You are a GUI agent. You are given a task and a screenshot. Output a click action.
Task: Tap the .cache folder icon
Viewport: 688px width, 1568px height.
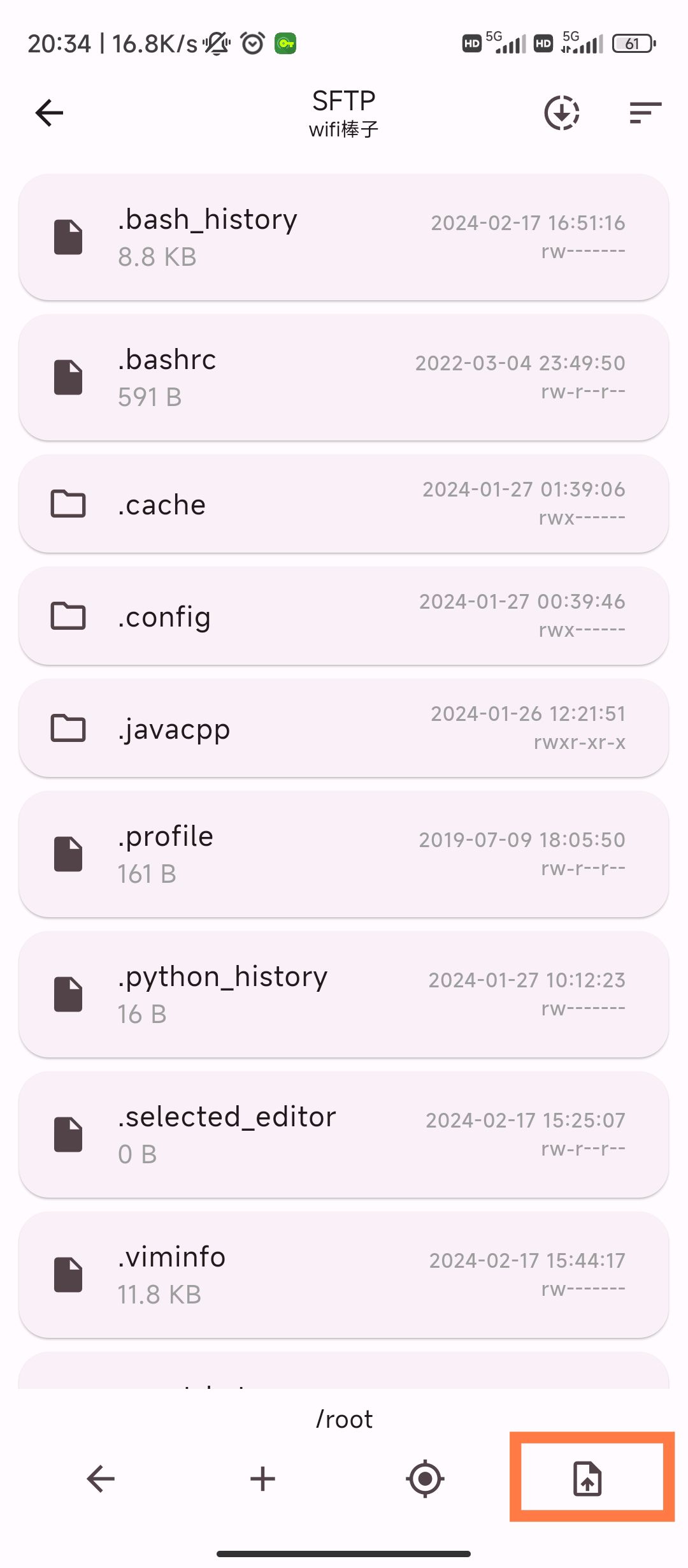pyautogui.click(x=68, y=504)
